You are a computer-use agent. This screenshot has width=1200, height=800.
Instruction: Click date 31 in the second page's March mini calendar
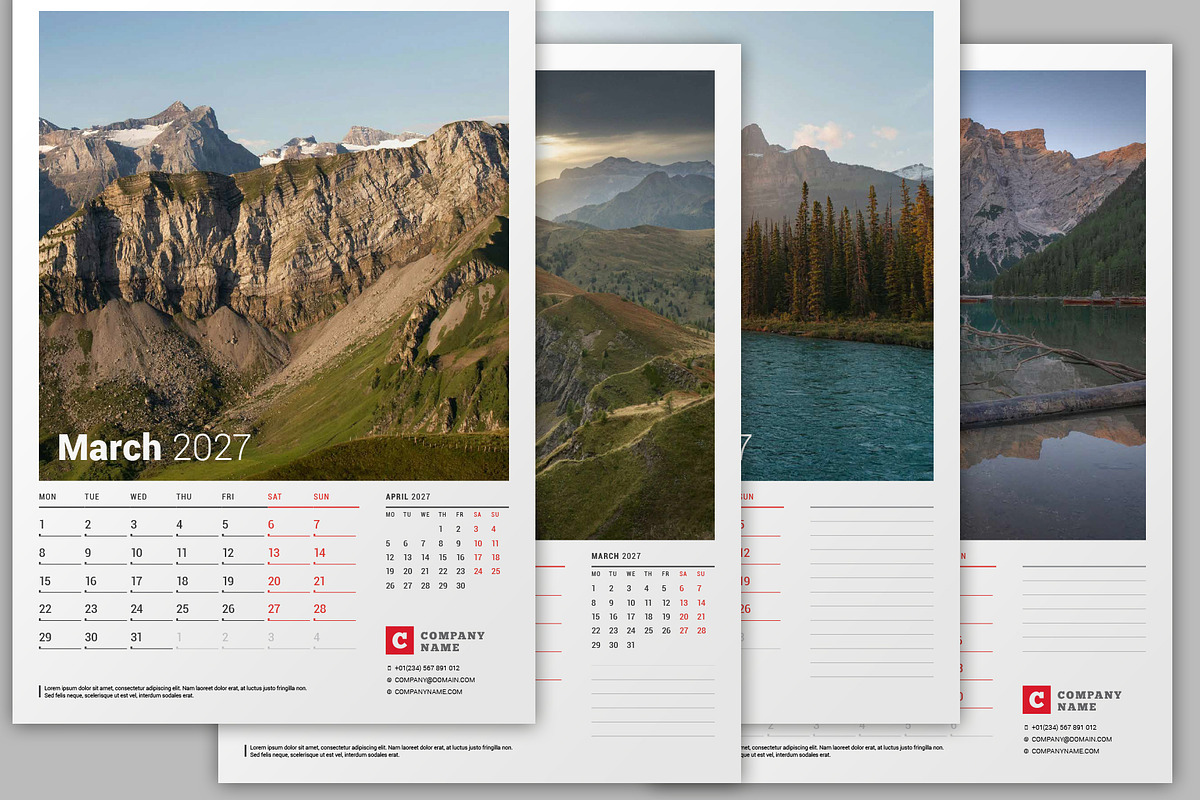point(630,645)
